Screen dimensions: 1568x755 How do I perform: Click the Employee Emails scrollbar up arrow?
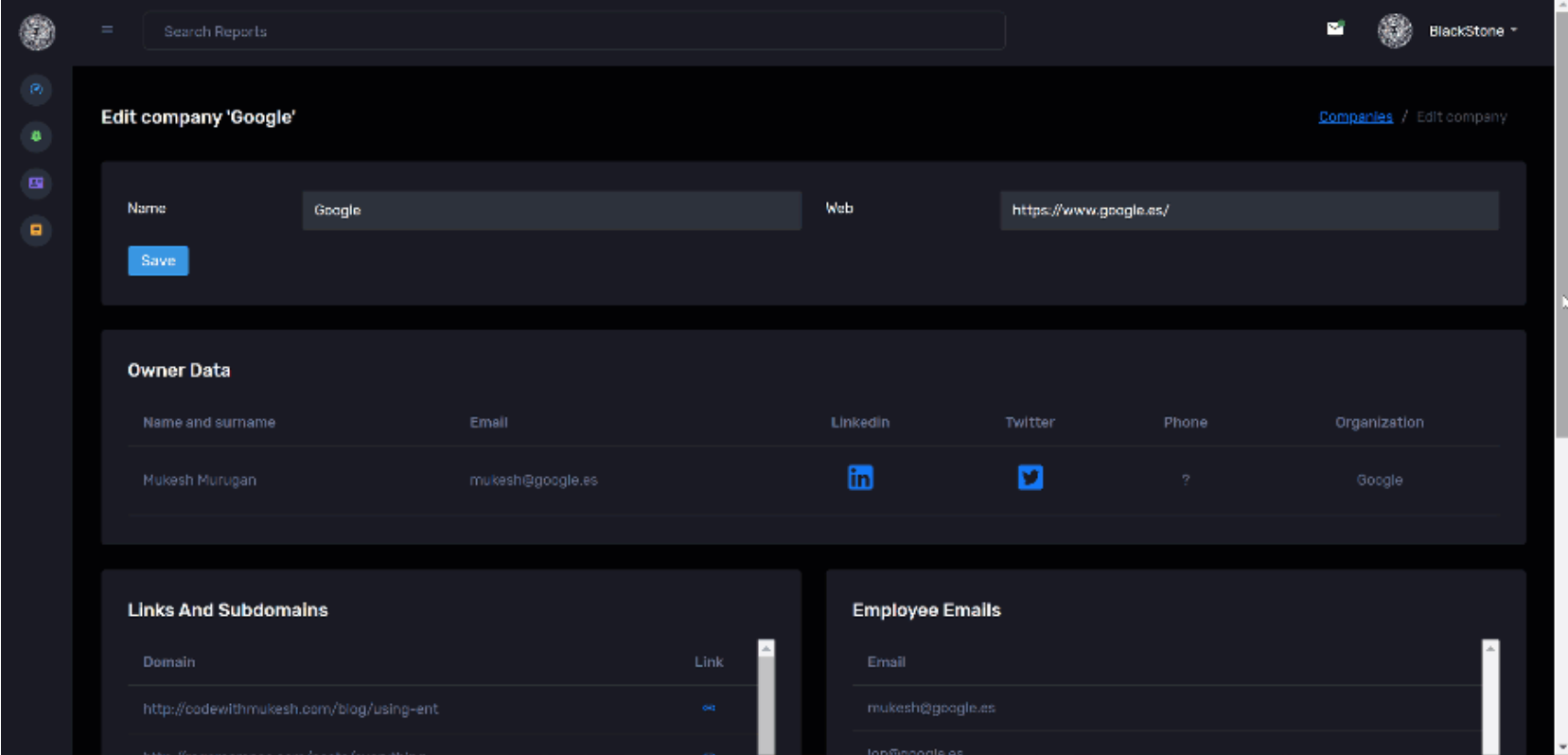(1490, 648)
